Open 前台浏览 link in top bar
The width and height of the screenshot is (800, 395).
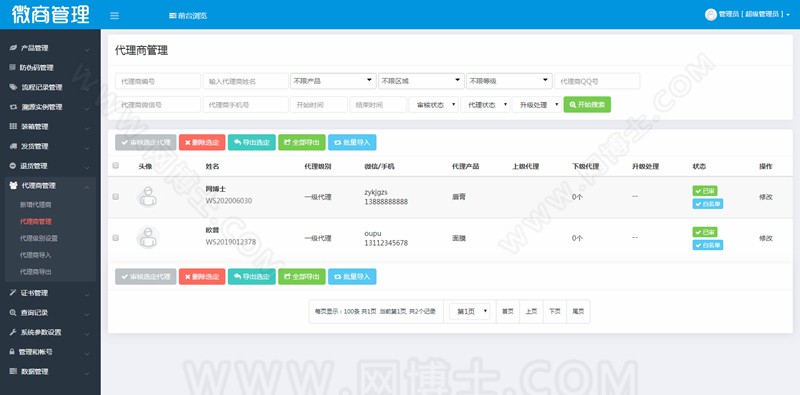point(188,16)
